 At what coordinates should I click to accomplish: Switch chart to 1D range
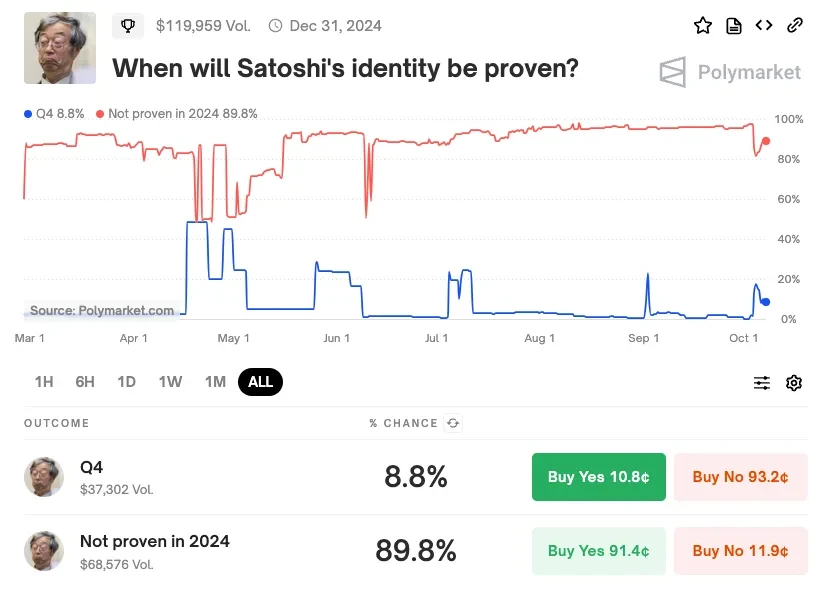pos(126,382)
